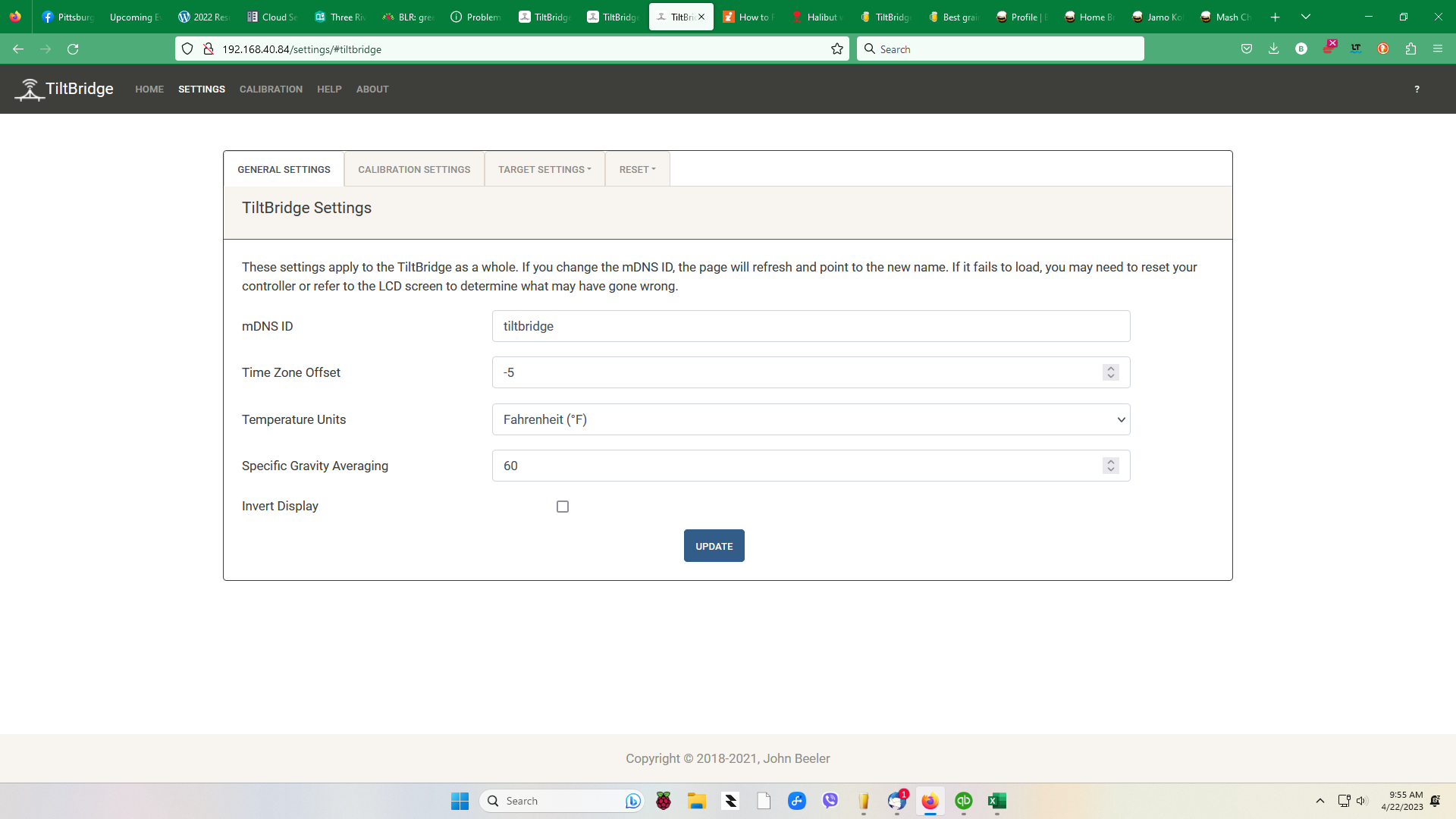Image resolution: width=1456 pixels, height=819 pixels.
Task: Open the Viber app in taskbar
Action: point(830,801)
